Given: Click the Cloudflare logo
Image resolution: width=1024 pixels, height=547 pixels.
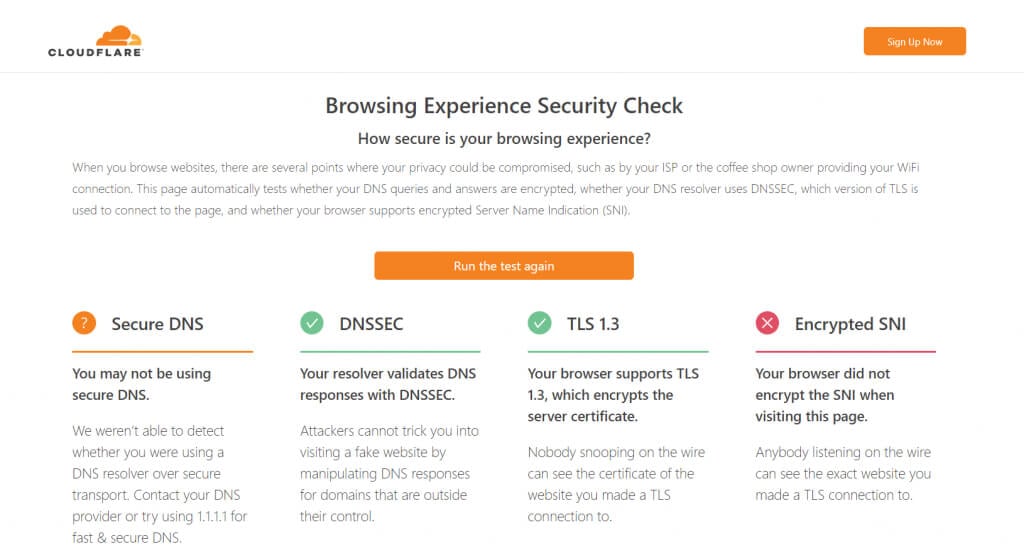Looking at the screenshot, I should coord(95,41).
